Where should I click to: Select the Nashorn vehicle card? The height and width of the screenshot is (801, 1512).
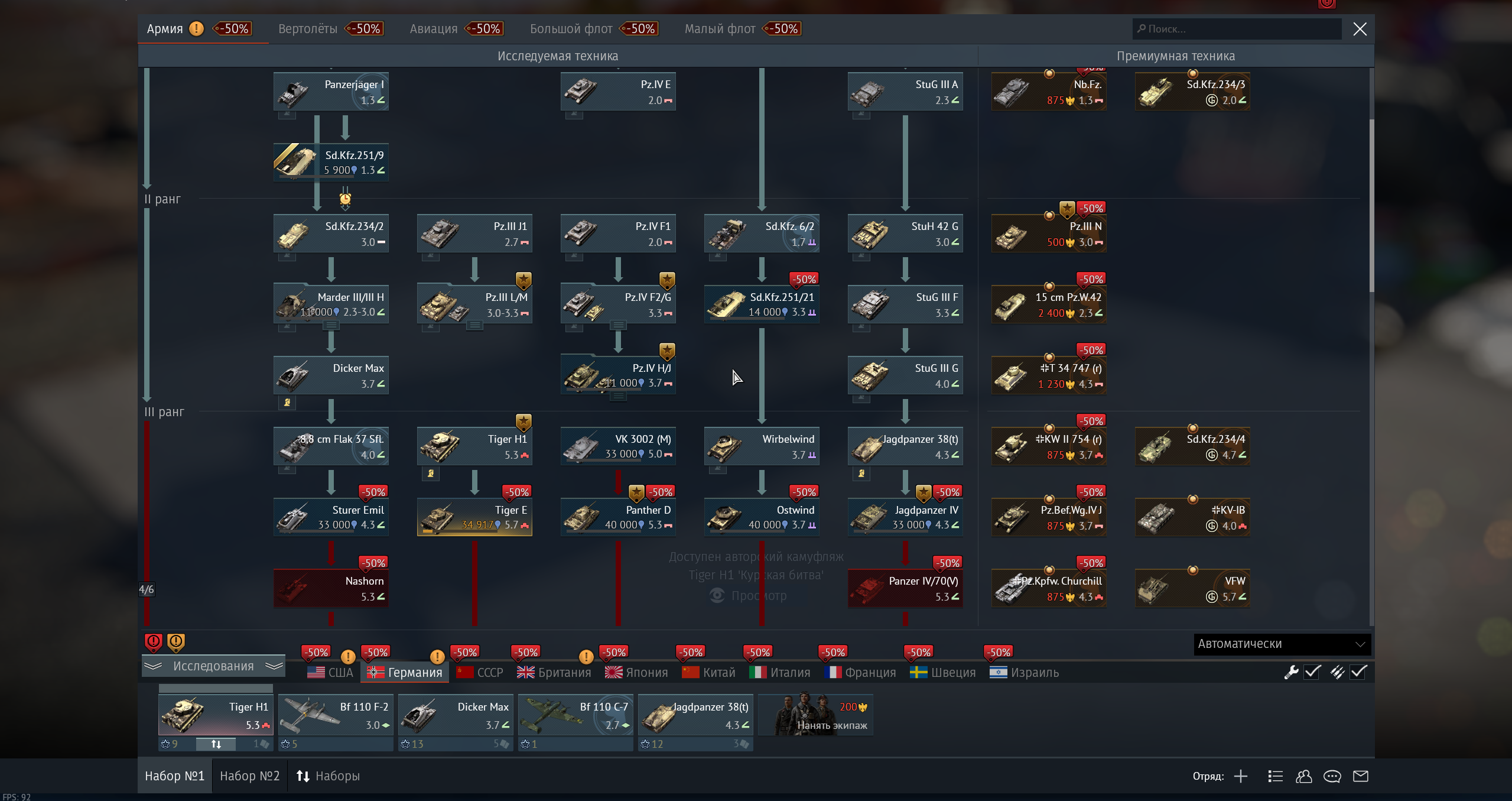point(331,588)
